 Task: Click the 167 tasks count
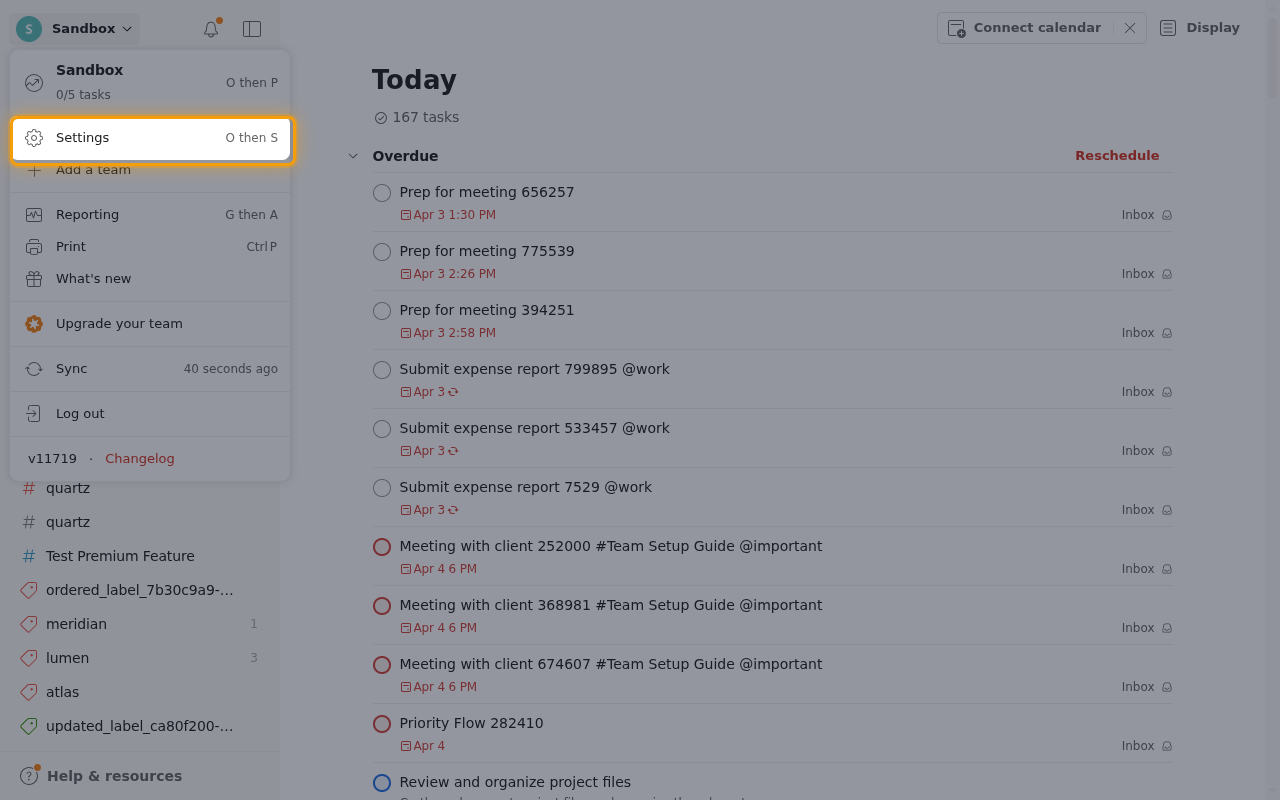point(417,117)
